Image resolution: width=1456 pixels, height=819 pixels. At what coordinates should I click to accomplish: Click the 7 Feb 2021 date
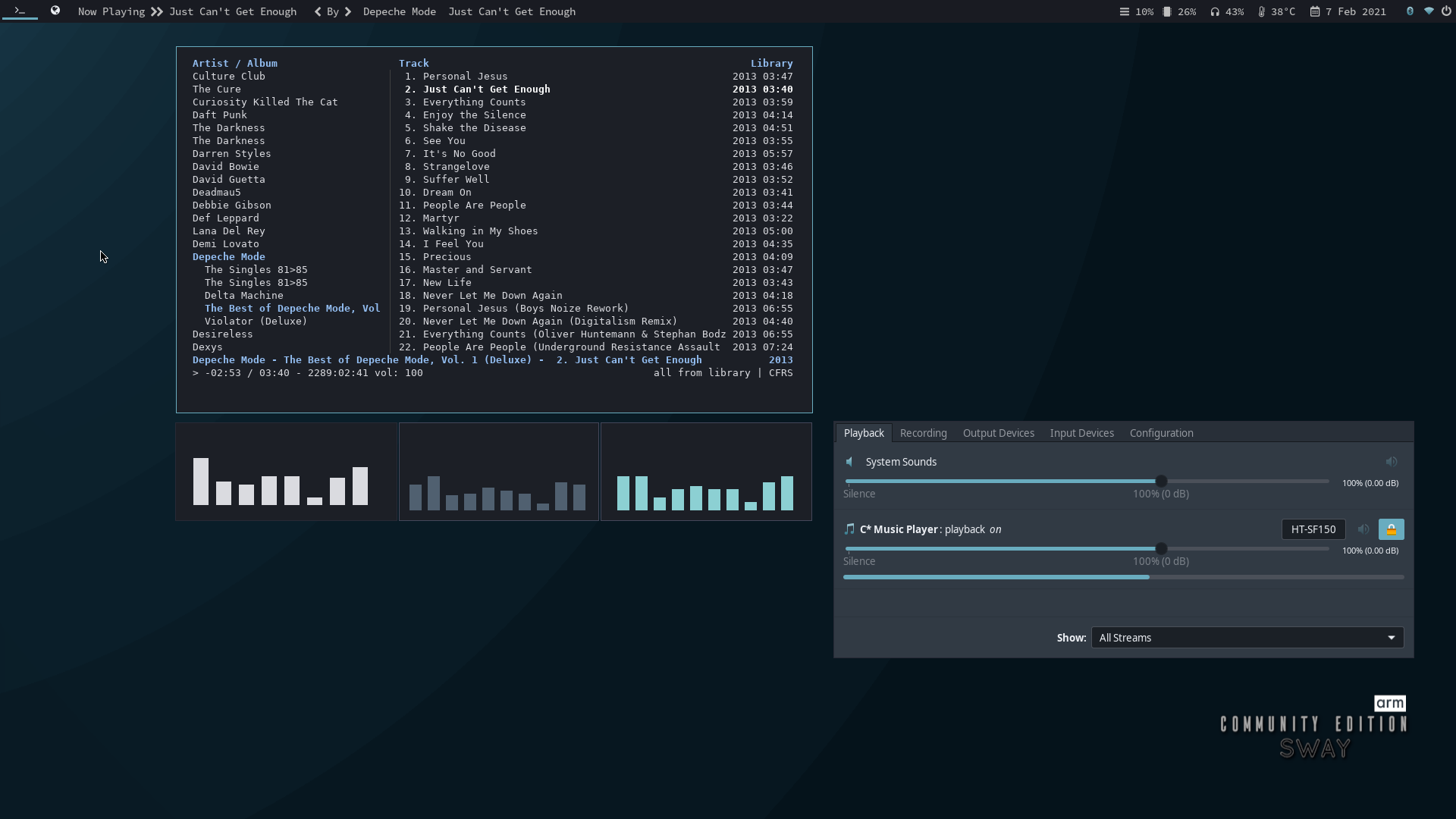[1356, 11]
